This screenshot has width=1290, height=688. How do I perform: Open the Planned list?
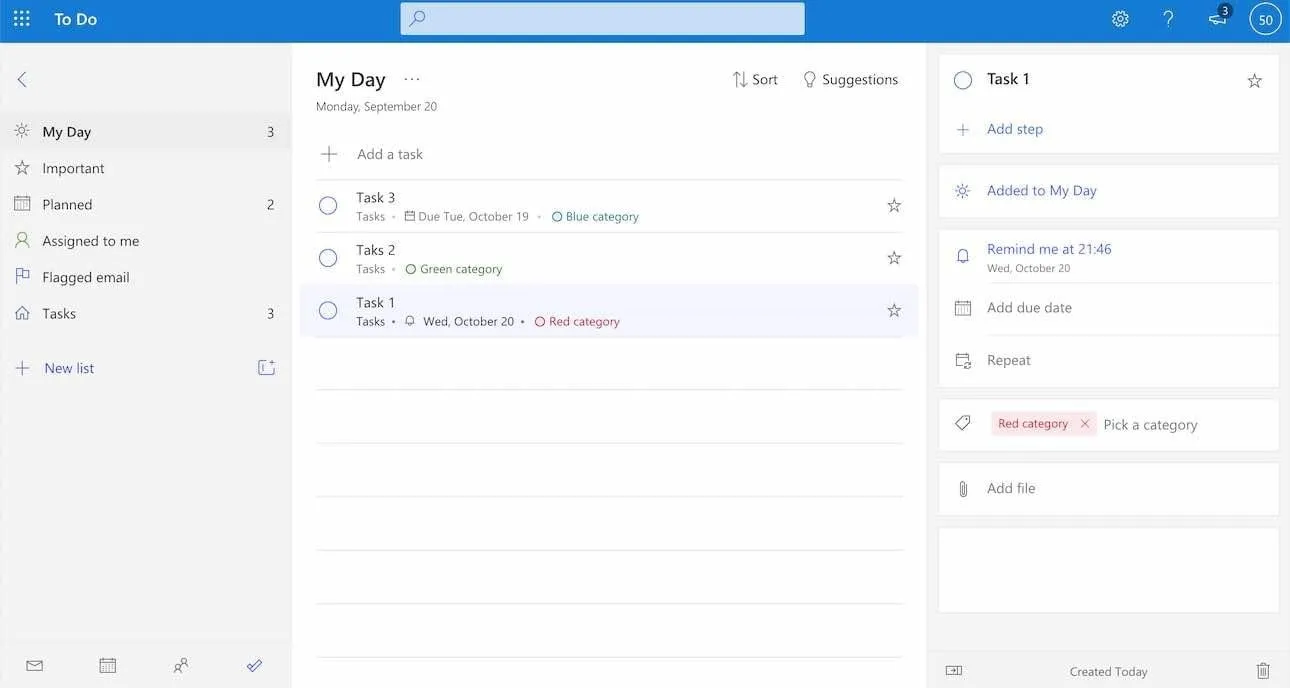[146, 204]
